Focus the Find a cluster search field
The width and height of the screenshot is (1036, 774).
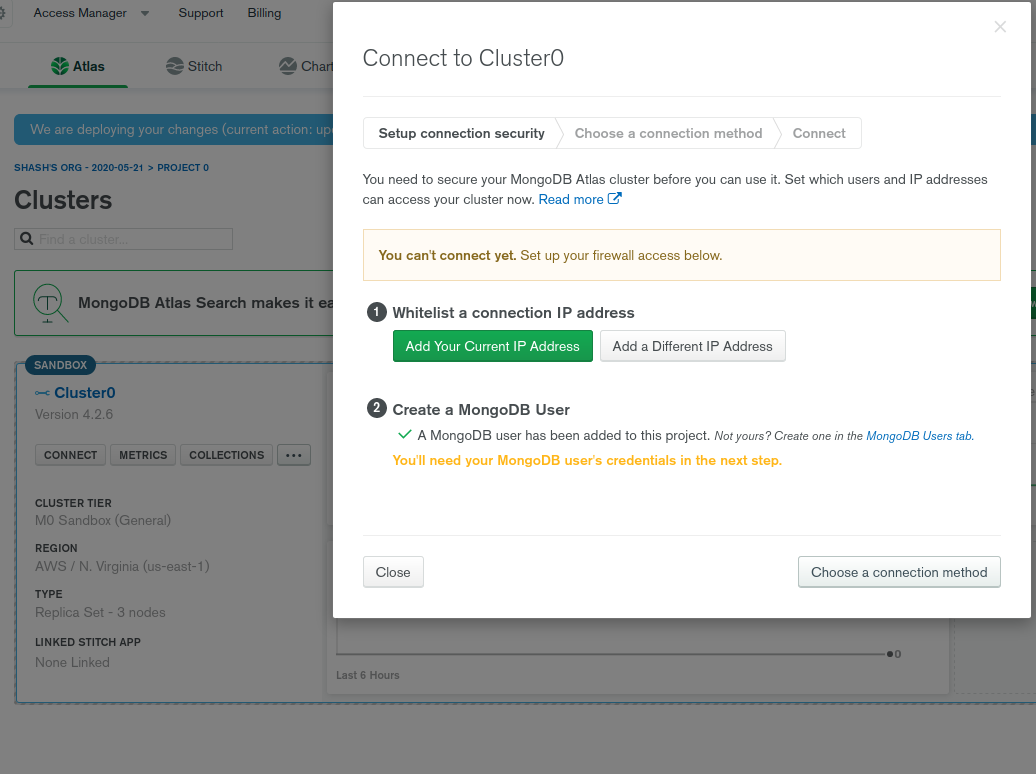[132, 239]
